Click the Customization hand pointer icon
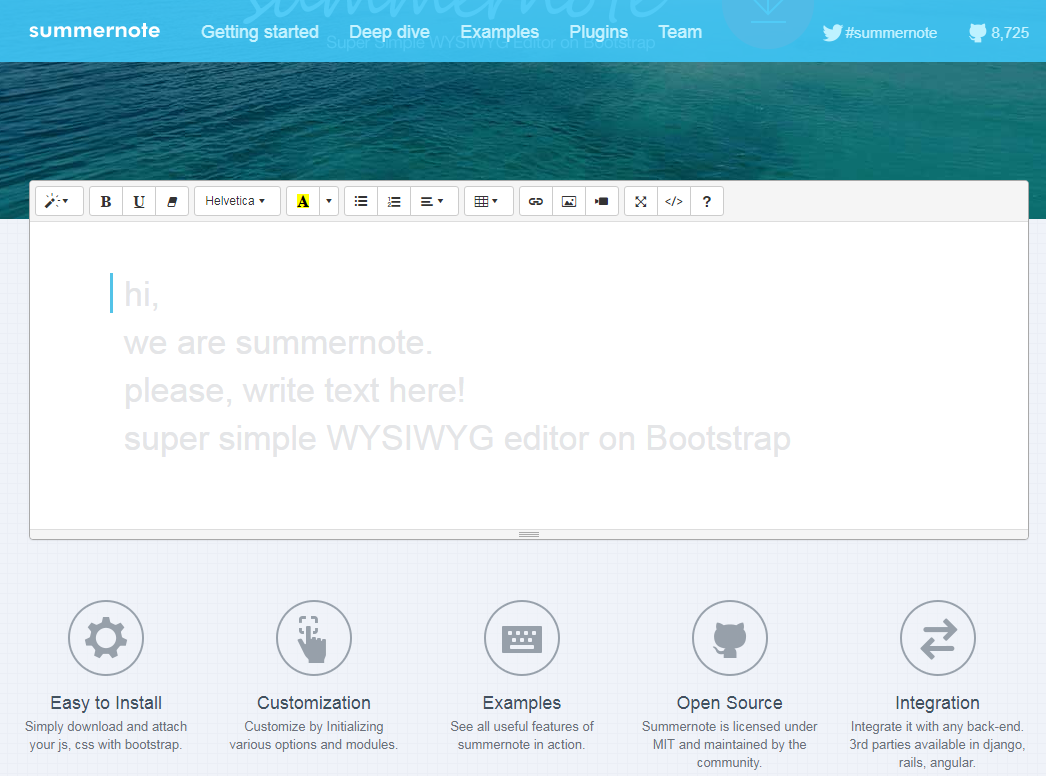 pyautogui.click(x=314, y=638)
